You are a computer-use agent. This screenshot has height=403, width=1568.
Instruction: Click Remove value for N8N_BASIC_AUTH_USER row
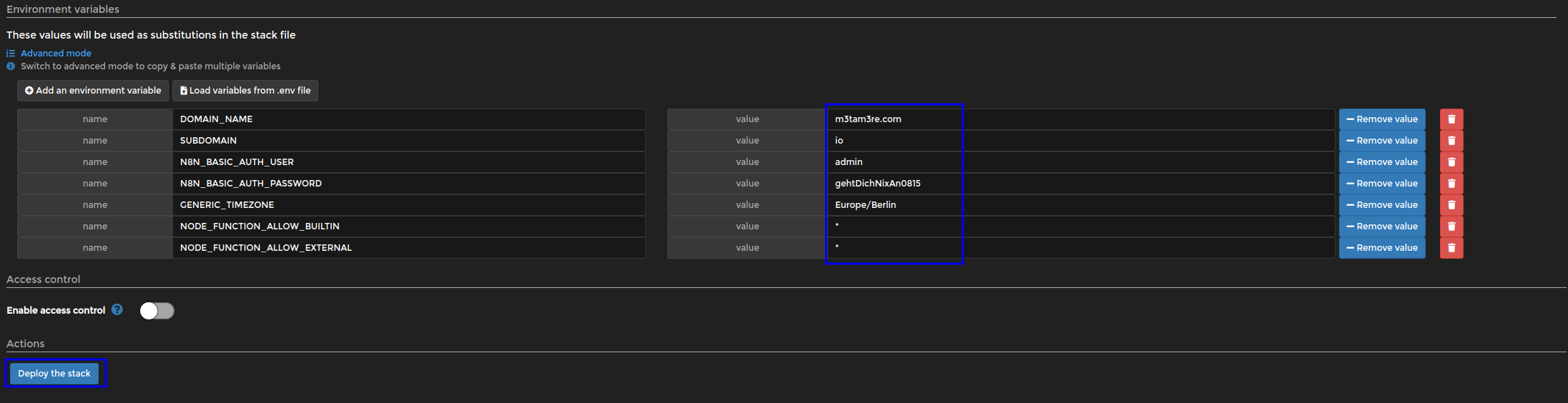pyautogui.click(x=1381, y=162)
